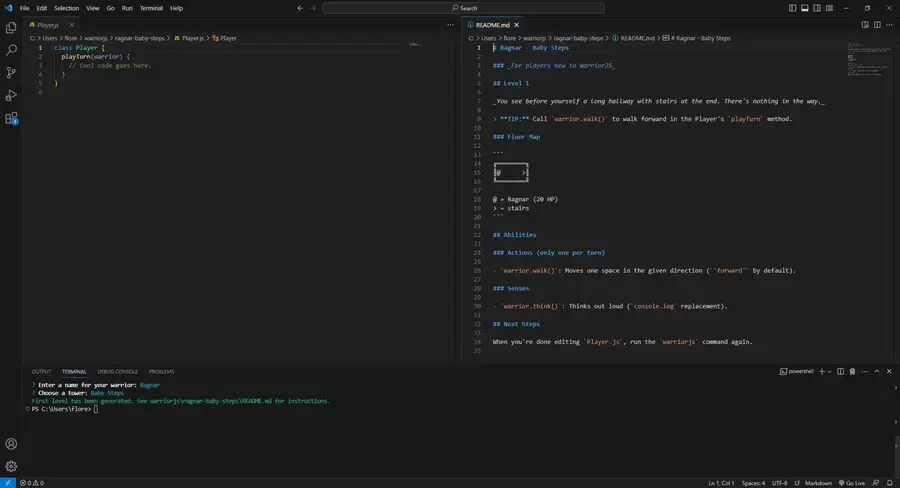The width and height of the screenshot is (900, 488).
Task: Open the Source Control view
Action: pyautogui.click(x=11, y=72)
